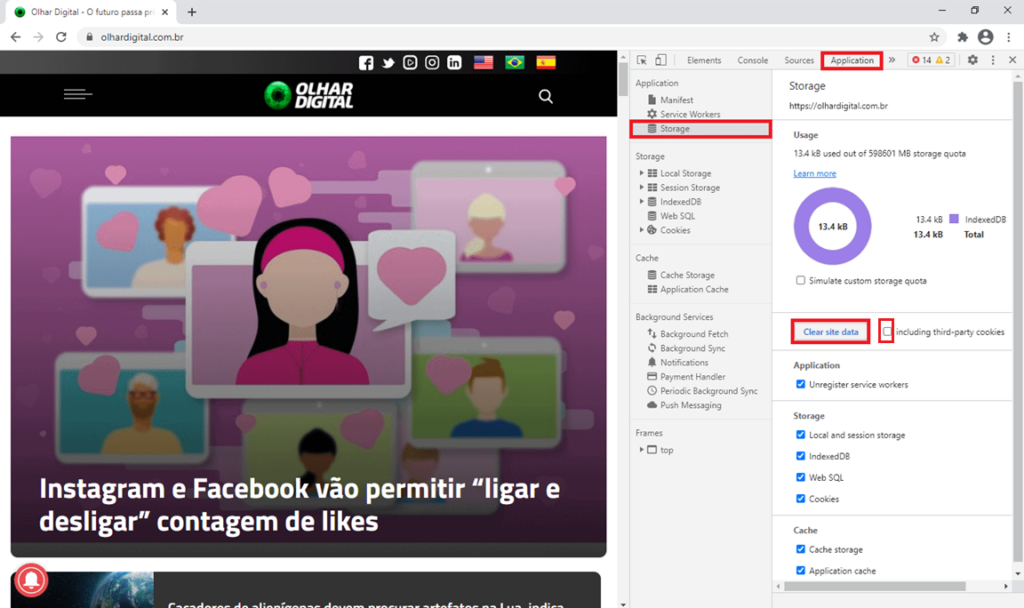This screenshot has width=1024, height=608.
Task: Enable including third-party cookies checkbox
Action: 887,332
